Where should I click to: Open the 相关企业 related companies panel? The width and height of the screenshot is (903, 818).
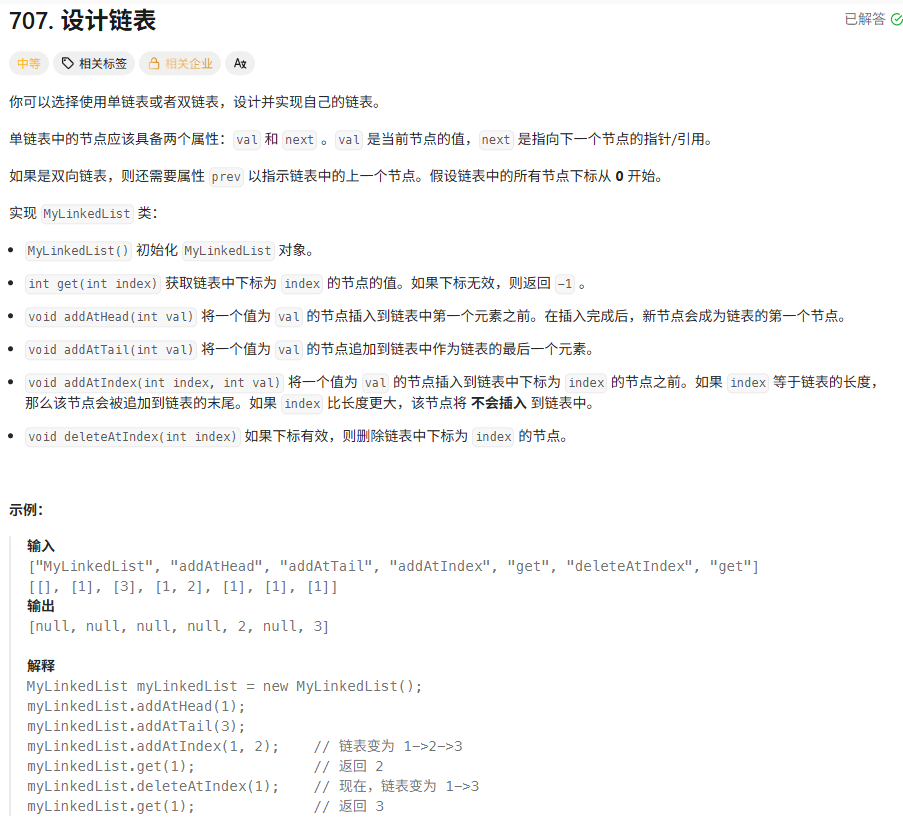pos(180,63)
